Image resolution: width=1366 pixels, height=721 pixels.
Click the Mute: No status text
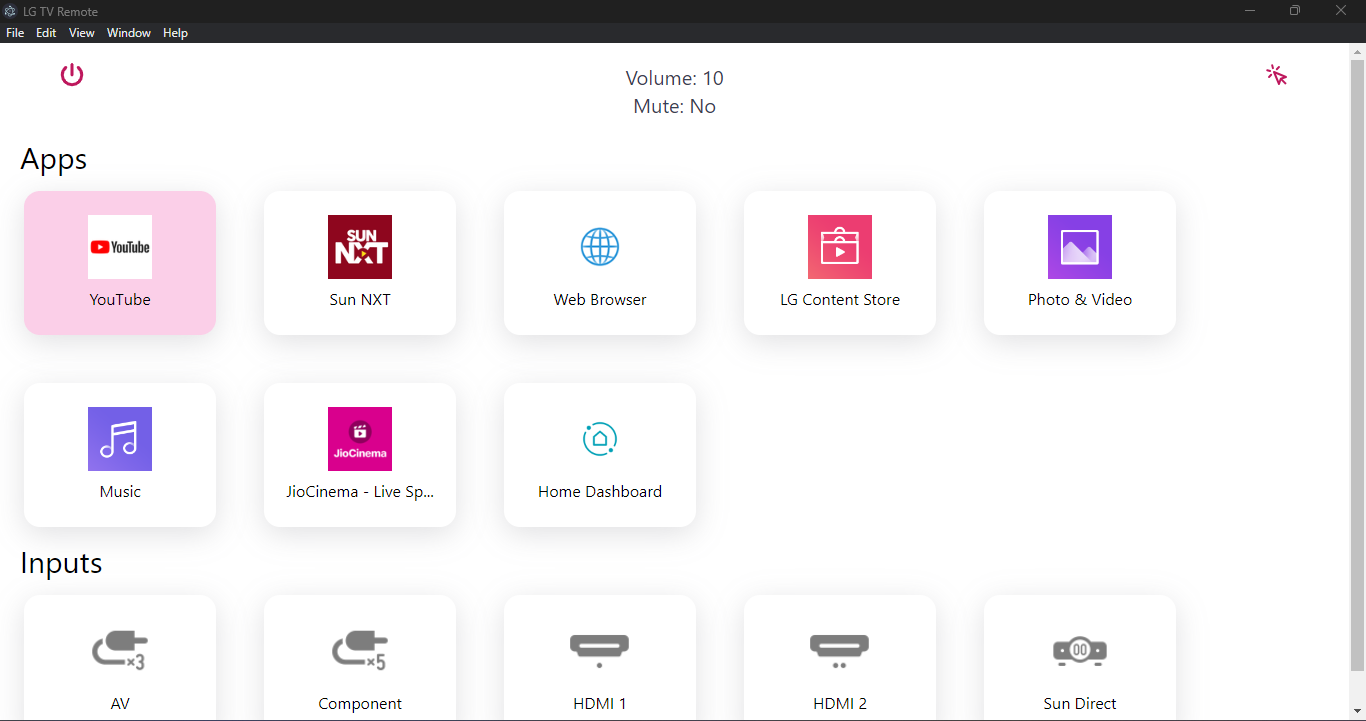coord(675,106)
